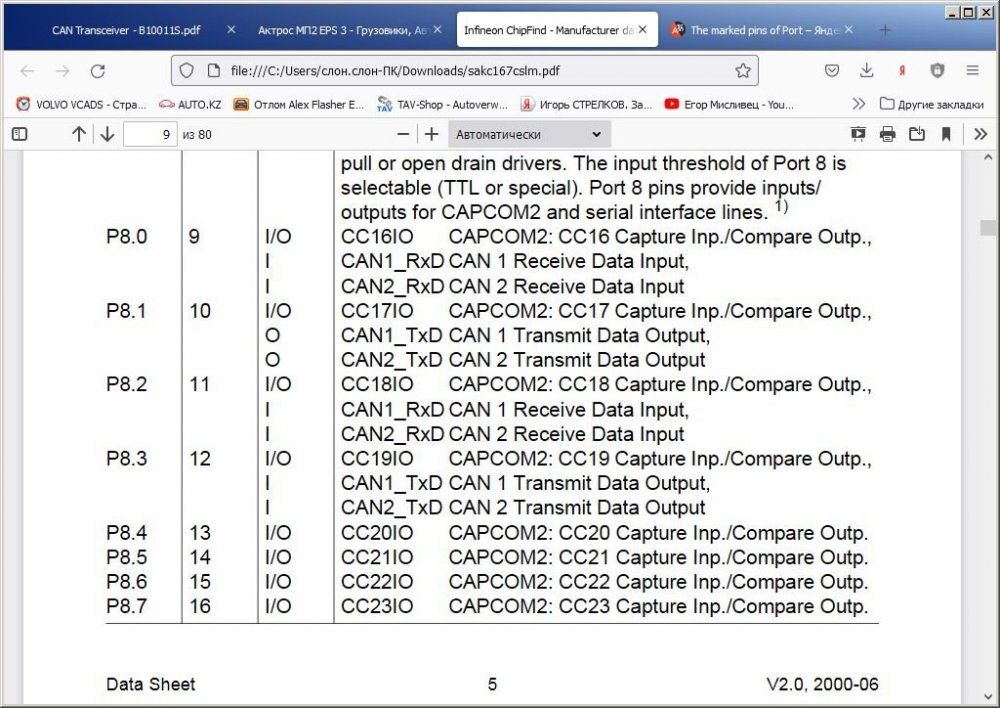
Task: Click the Data Sheet footer text
Action: [x=151, y=684]
